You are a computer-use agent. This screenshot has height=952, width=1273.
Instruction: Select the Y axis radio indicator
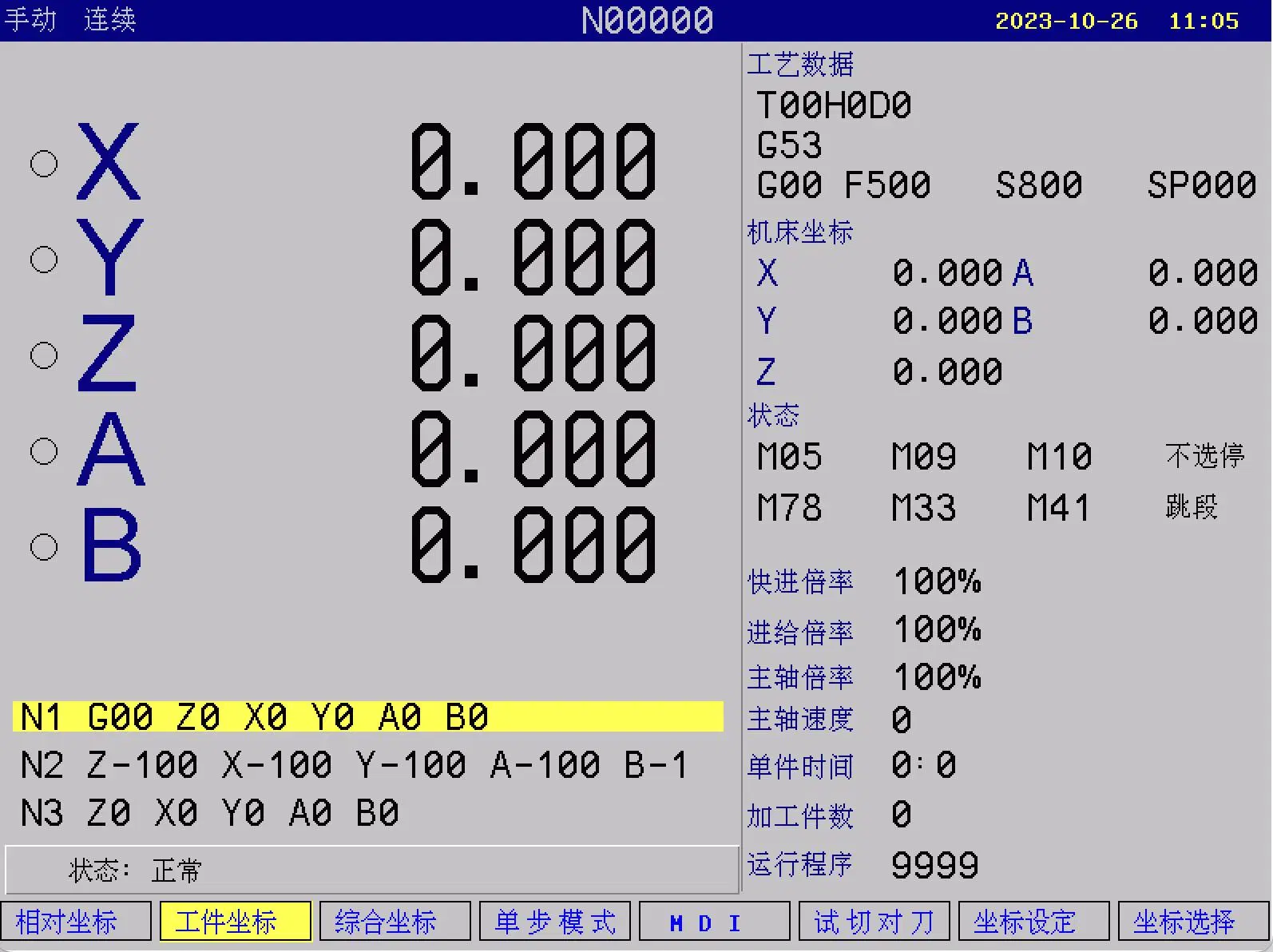point(44,260)
